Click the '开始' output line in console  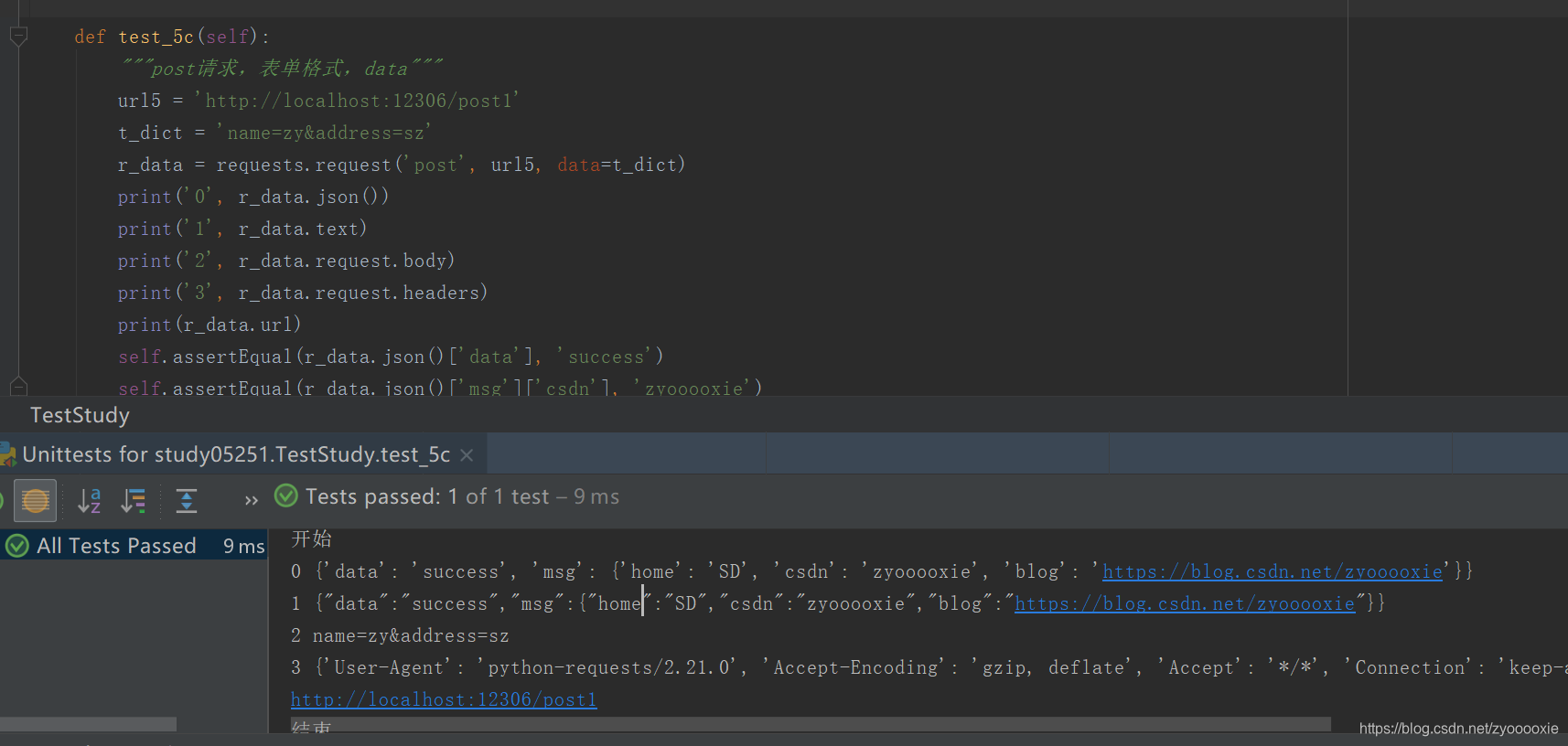pos(311,538)
